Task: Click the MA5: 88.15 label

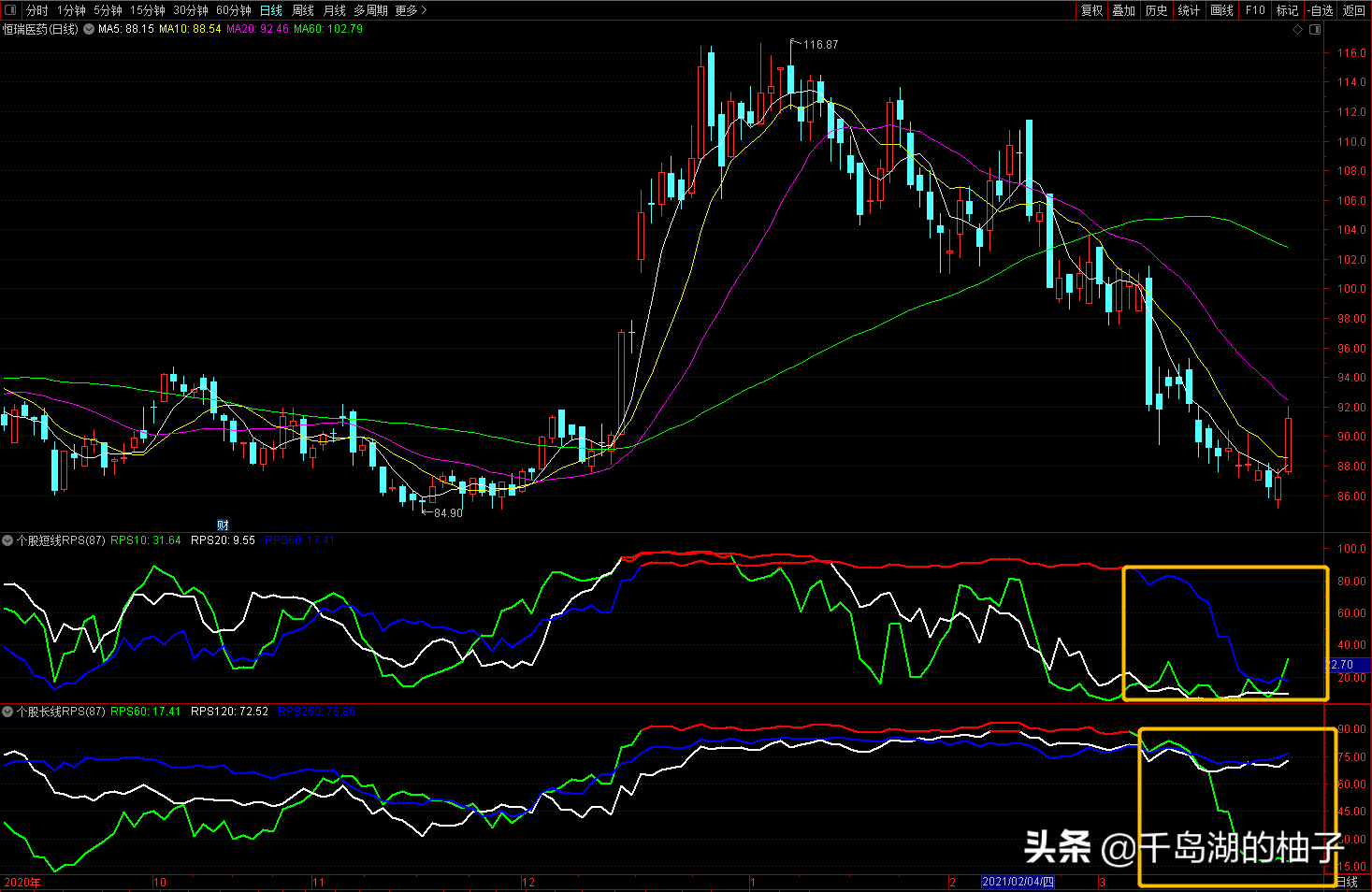Action: pyautogui.click(x=126, y=30)
